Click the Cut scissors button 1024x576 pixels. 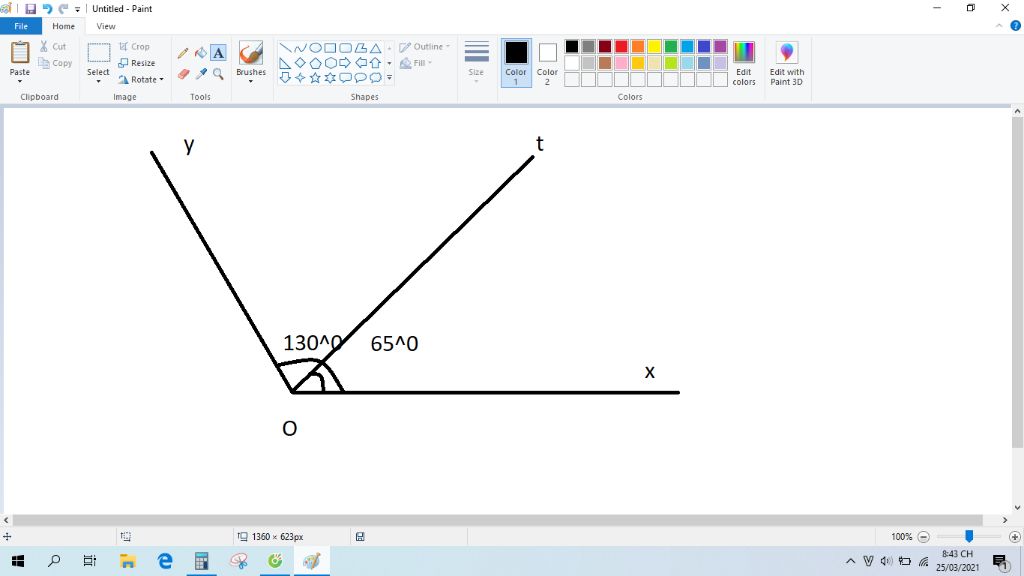coord(53,46)
